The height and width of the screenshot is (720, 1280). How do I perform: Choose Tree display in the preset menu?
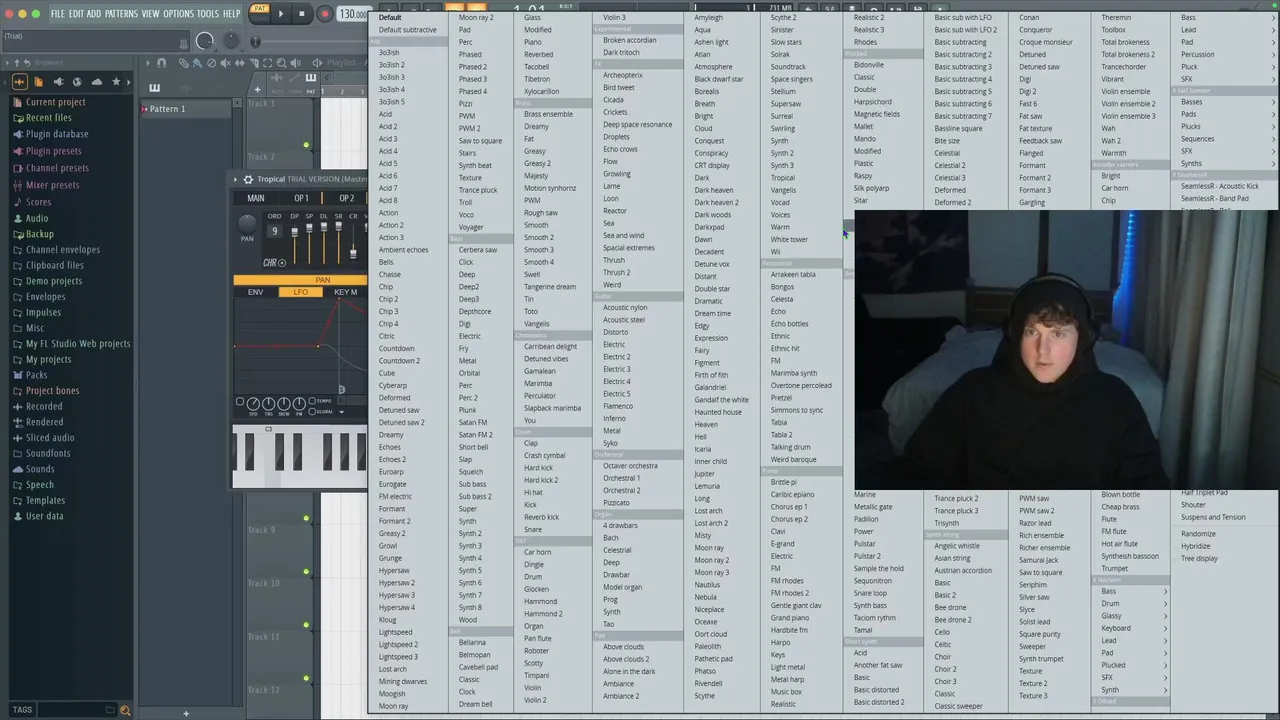(1199, 558)
